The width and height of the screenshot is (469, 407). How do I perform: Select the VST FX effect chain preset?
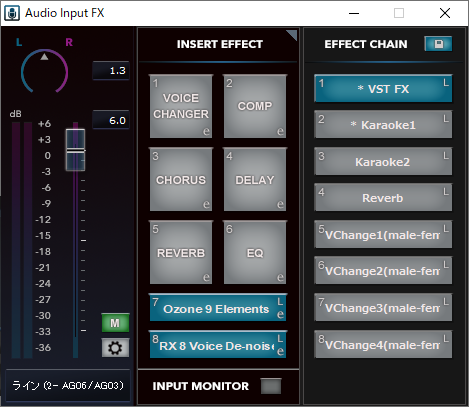(383, 89)
